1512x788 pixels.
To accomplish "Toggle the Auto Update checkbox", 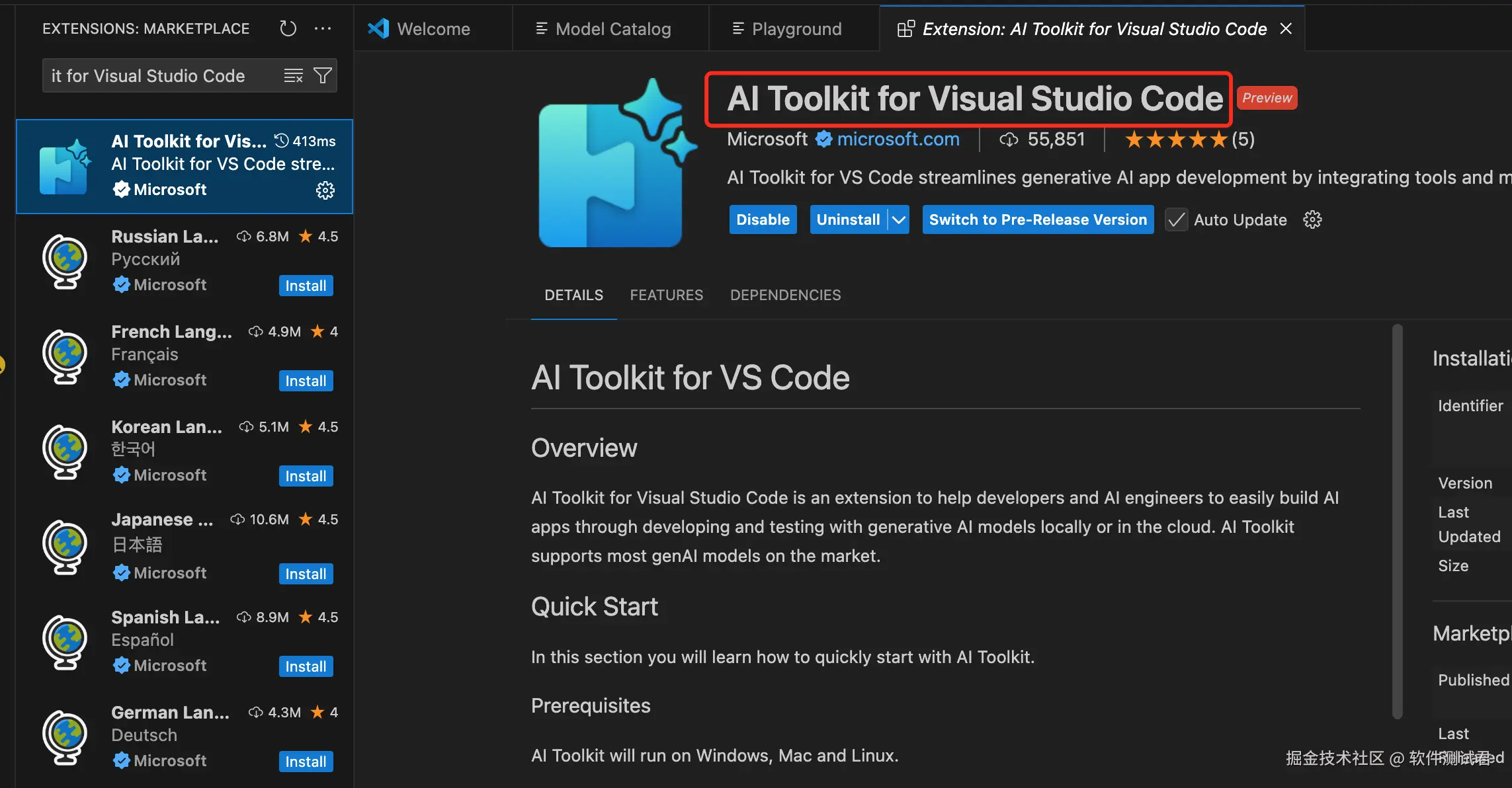I will point(1176,219).
